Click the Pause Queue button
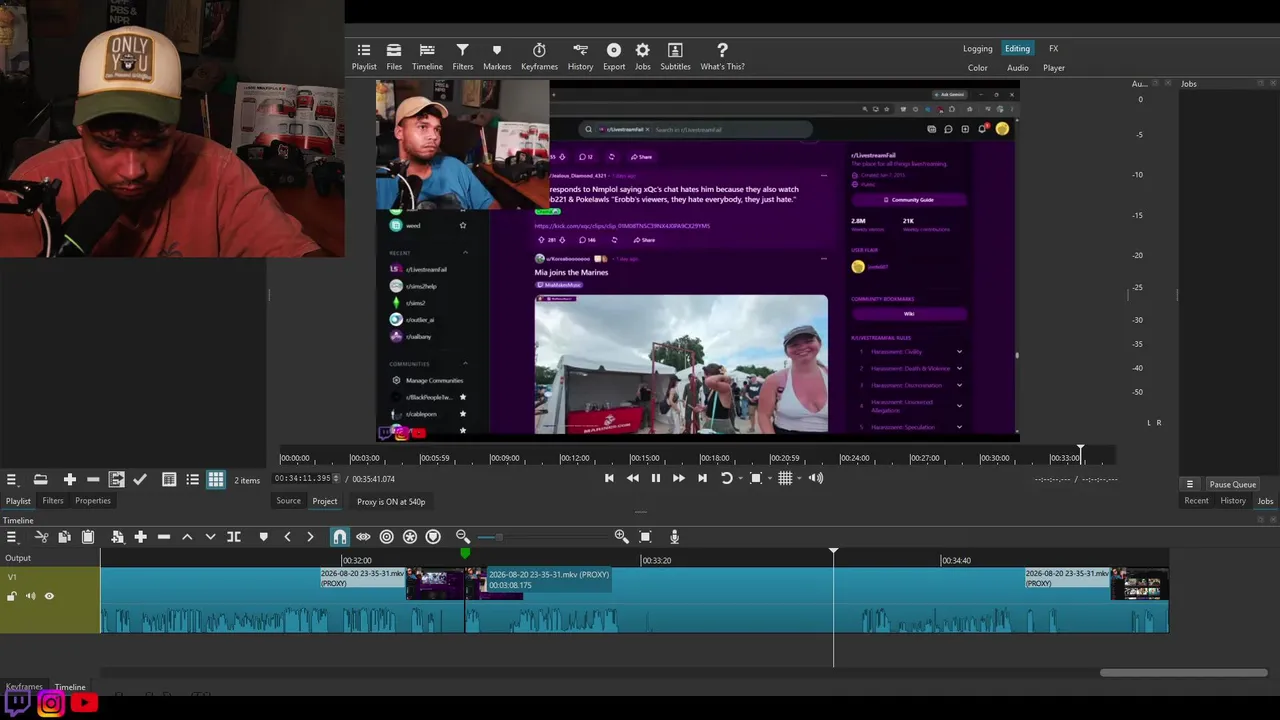This screenshot has height=720, width=1280. pyautogui.click(x=1233, y=484)
